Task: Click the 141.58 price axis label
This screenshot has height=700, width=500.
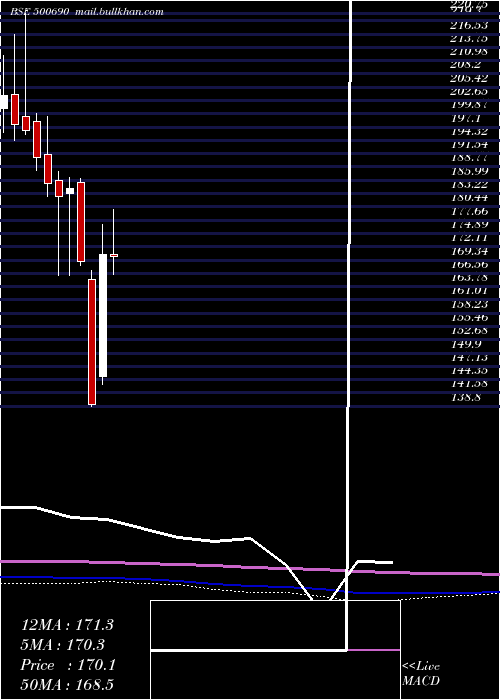Action: [x=469, y=383]
